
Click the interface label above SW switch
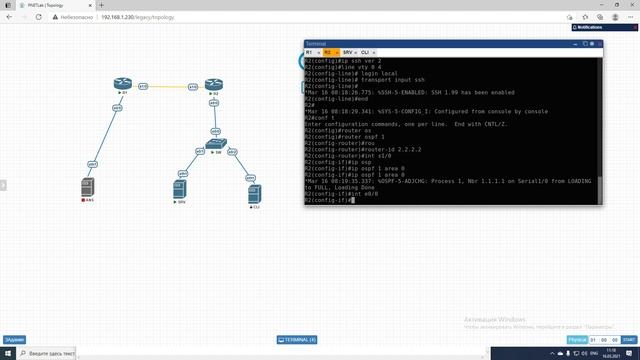[x=216, y=131]
